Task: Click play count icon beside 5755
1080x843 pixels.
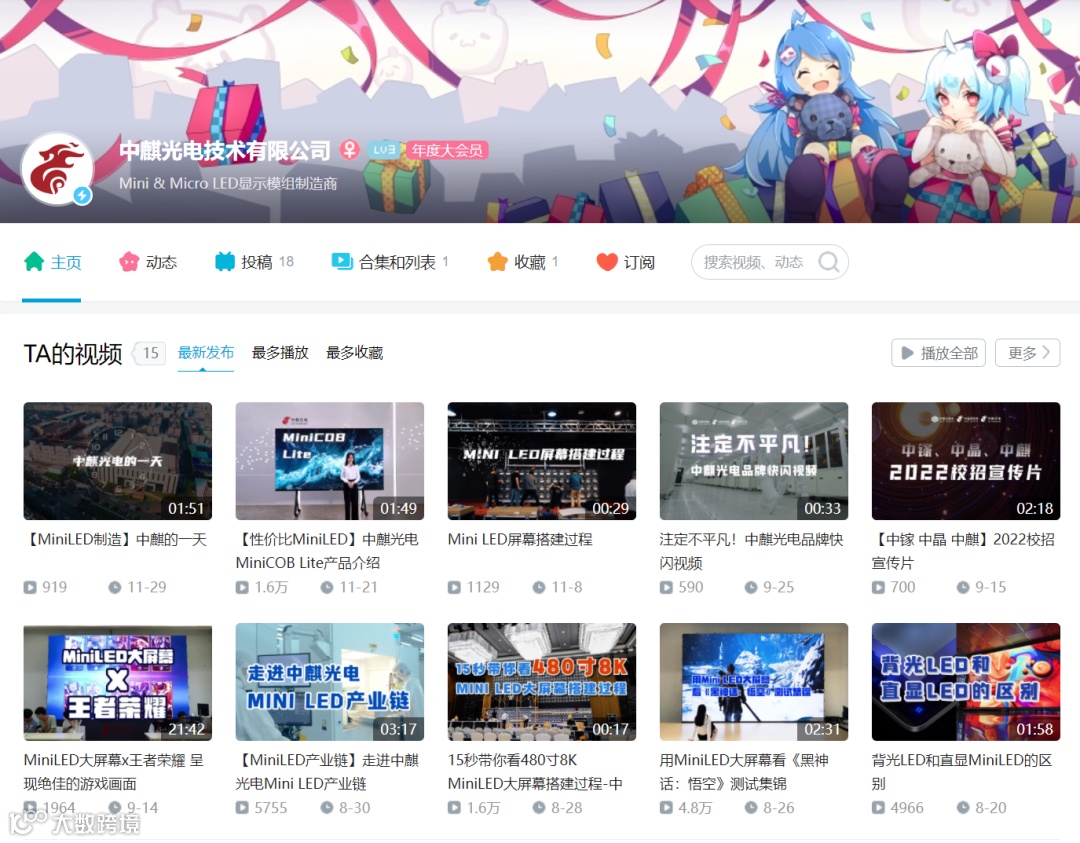Action: [242, 808]
